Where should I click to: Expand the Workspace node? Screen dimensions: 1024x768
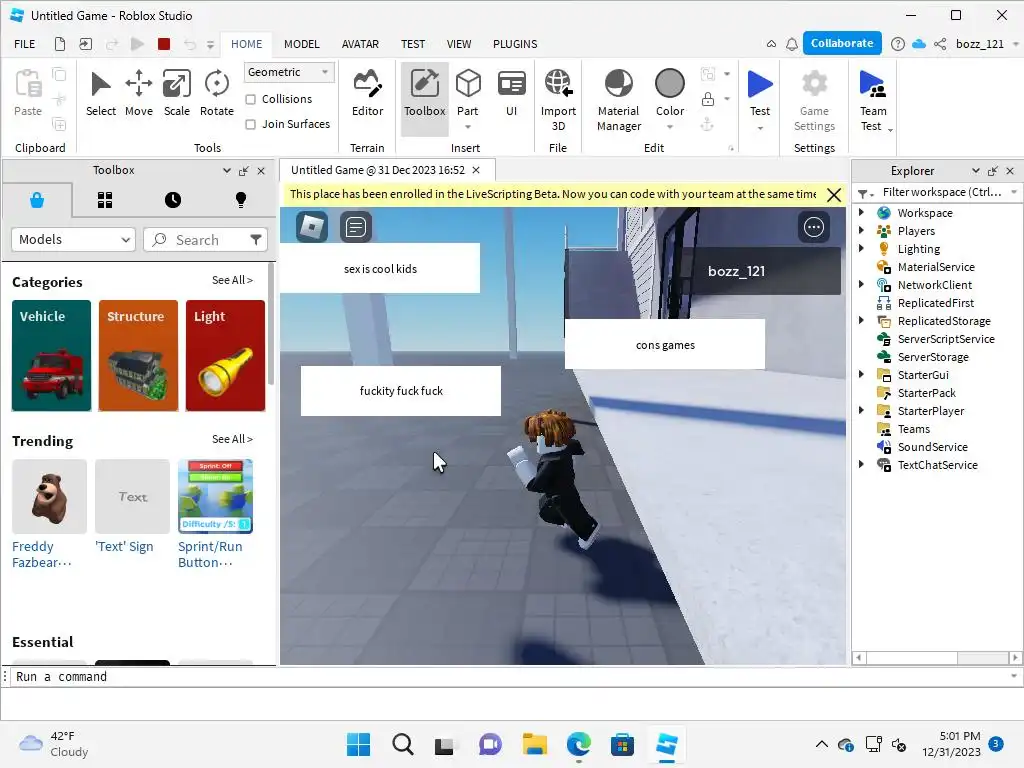[x=861, y=212]
